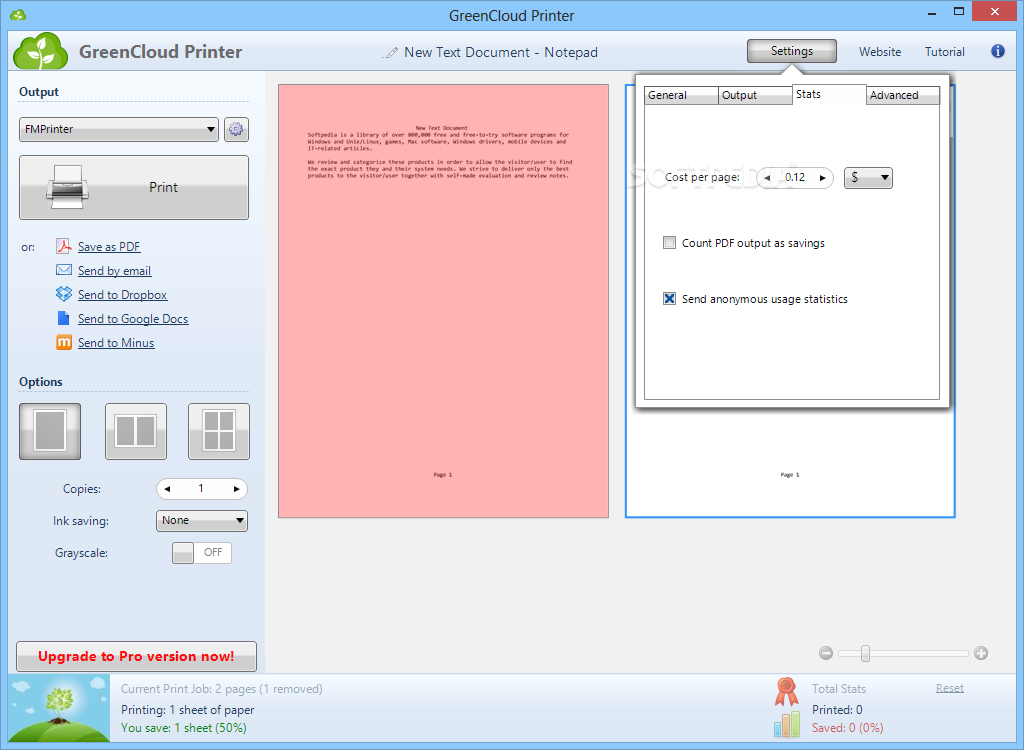Click the 'Saved: 0 (0%)' text

(x=847, y=728)
